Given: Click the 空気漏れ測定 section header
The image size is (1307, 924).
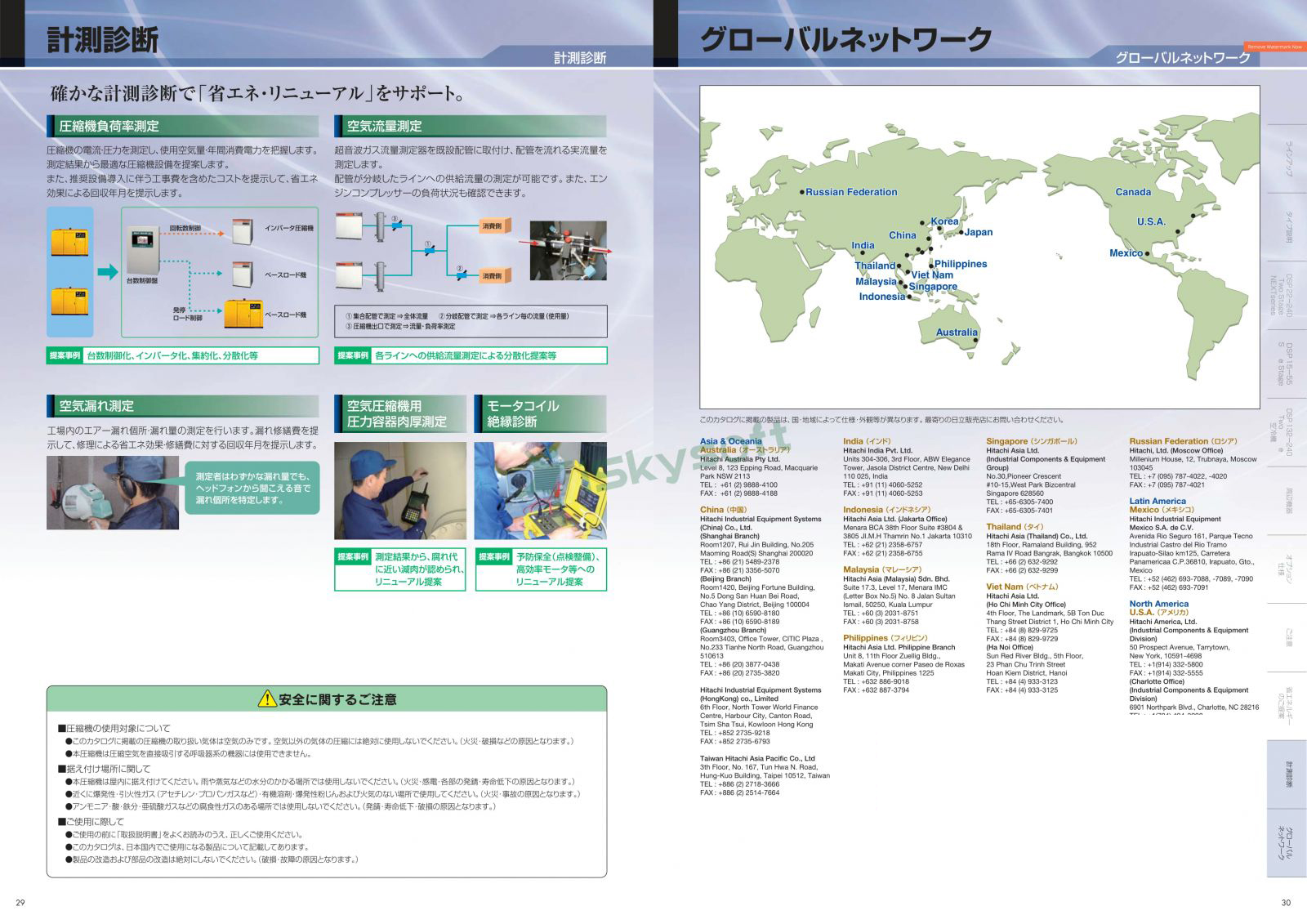Looking at the screenshot, I should click(183, 406).
